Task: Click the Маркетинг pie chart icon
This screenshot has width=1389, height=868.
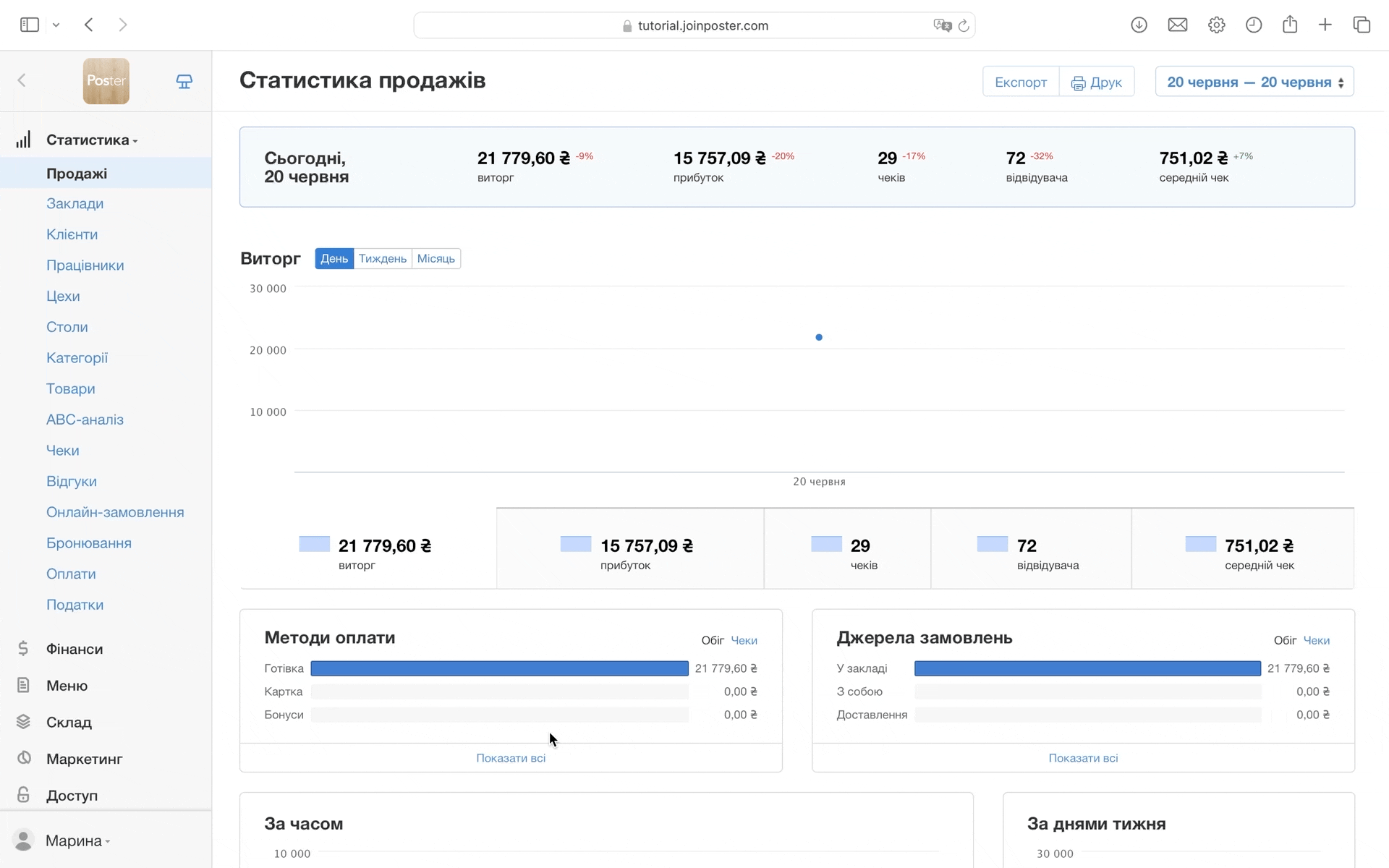Action: pos(24,758)
